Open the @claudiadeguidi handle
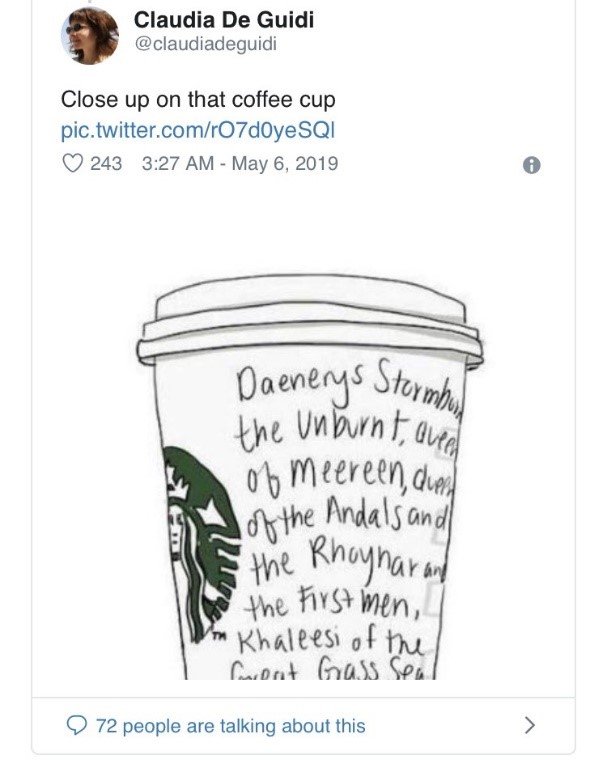This screenshot has width=607, height=768. pyautogui.click(x=205, y=44)
